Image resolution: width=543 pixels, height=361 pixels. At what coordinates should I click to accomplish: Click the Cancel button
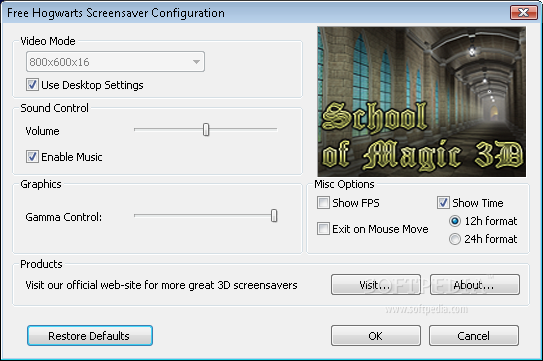pyautogui.click(x=474, y=336)
